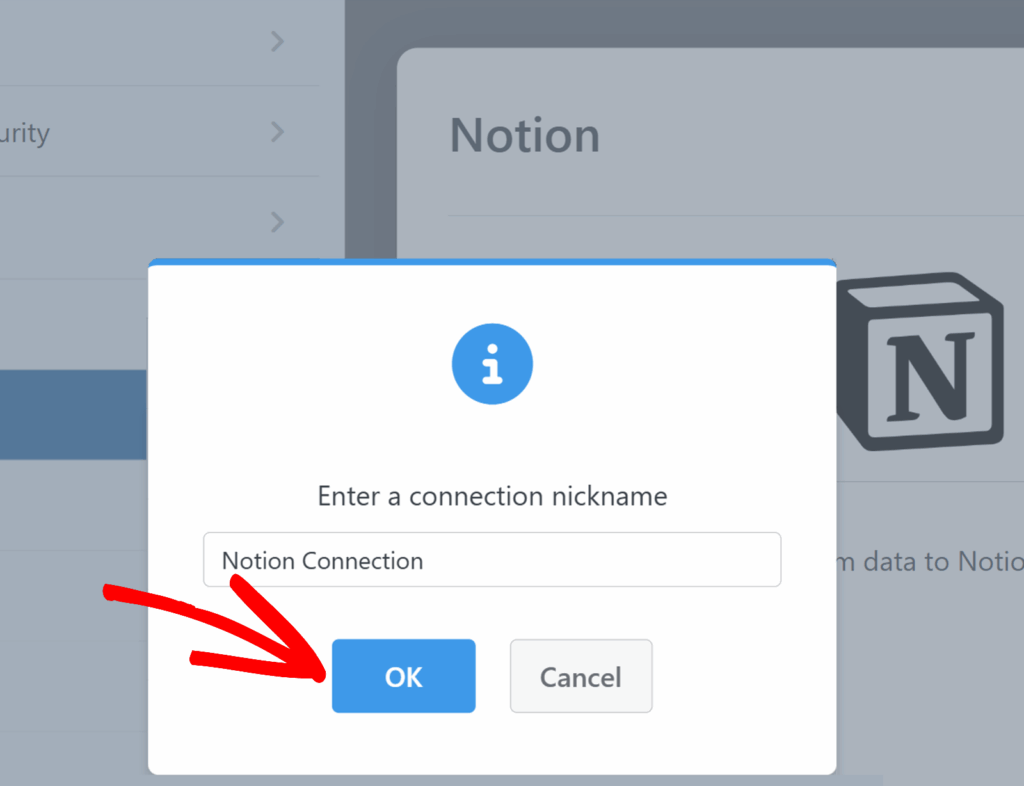Open the third sidebar section with right arrow
Viewport: 1024px width, 786px height.
click(277, 222)
